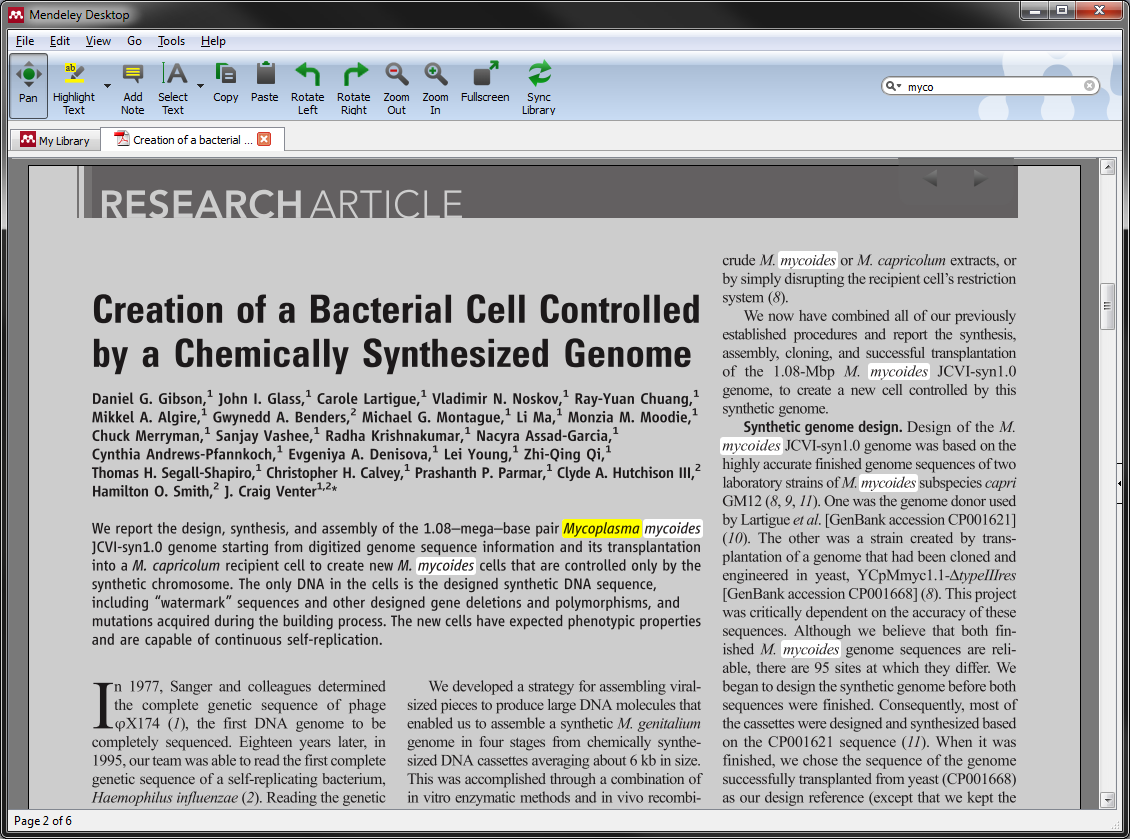Rotate the page left
The image size is (1130, 839).
click(308, 89)
